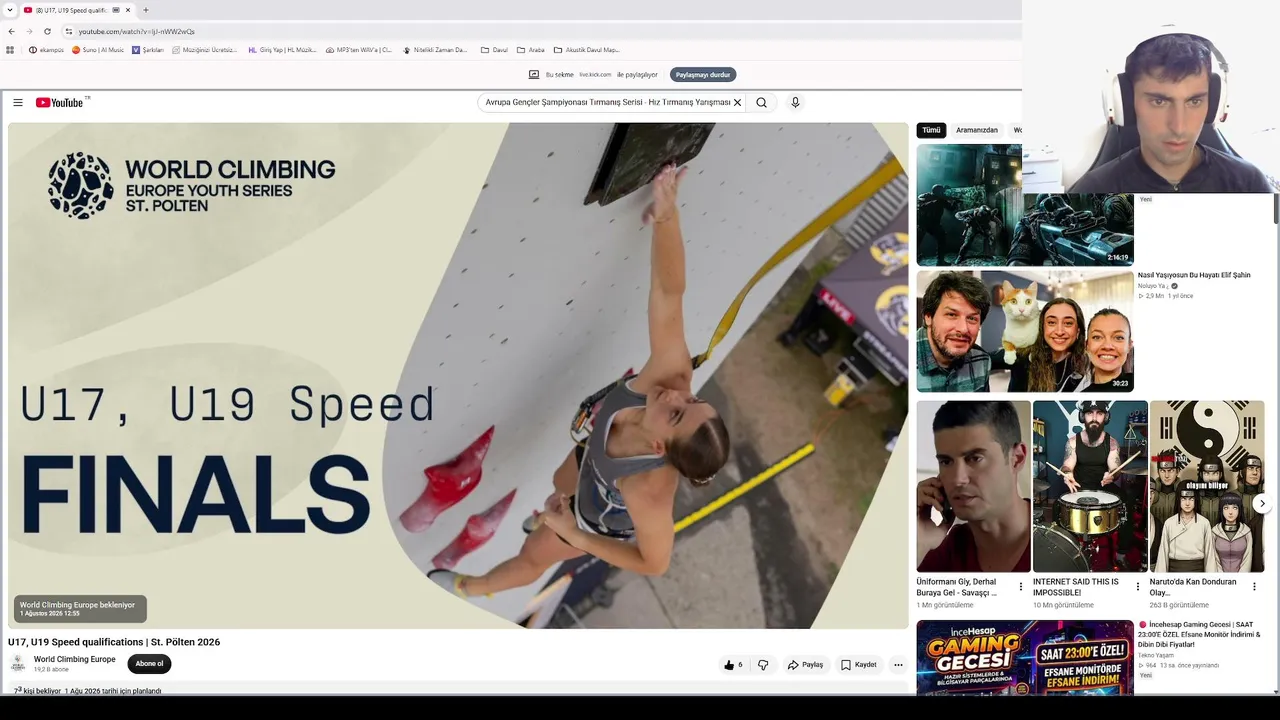
Task: Open the World Climbing Europe channel name
Action: click(x=75, y=660)
